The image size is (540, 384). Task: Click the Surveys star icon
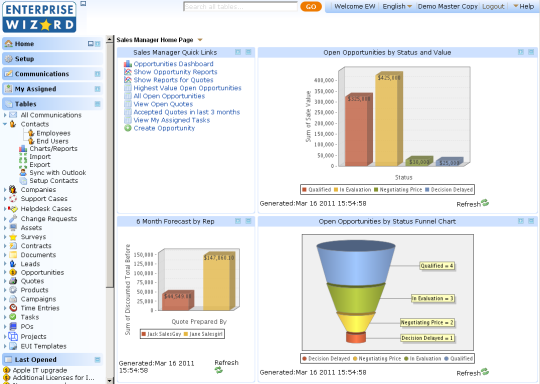13,237
